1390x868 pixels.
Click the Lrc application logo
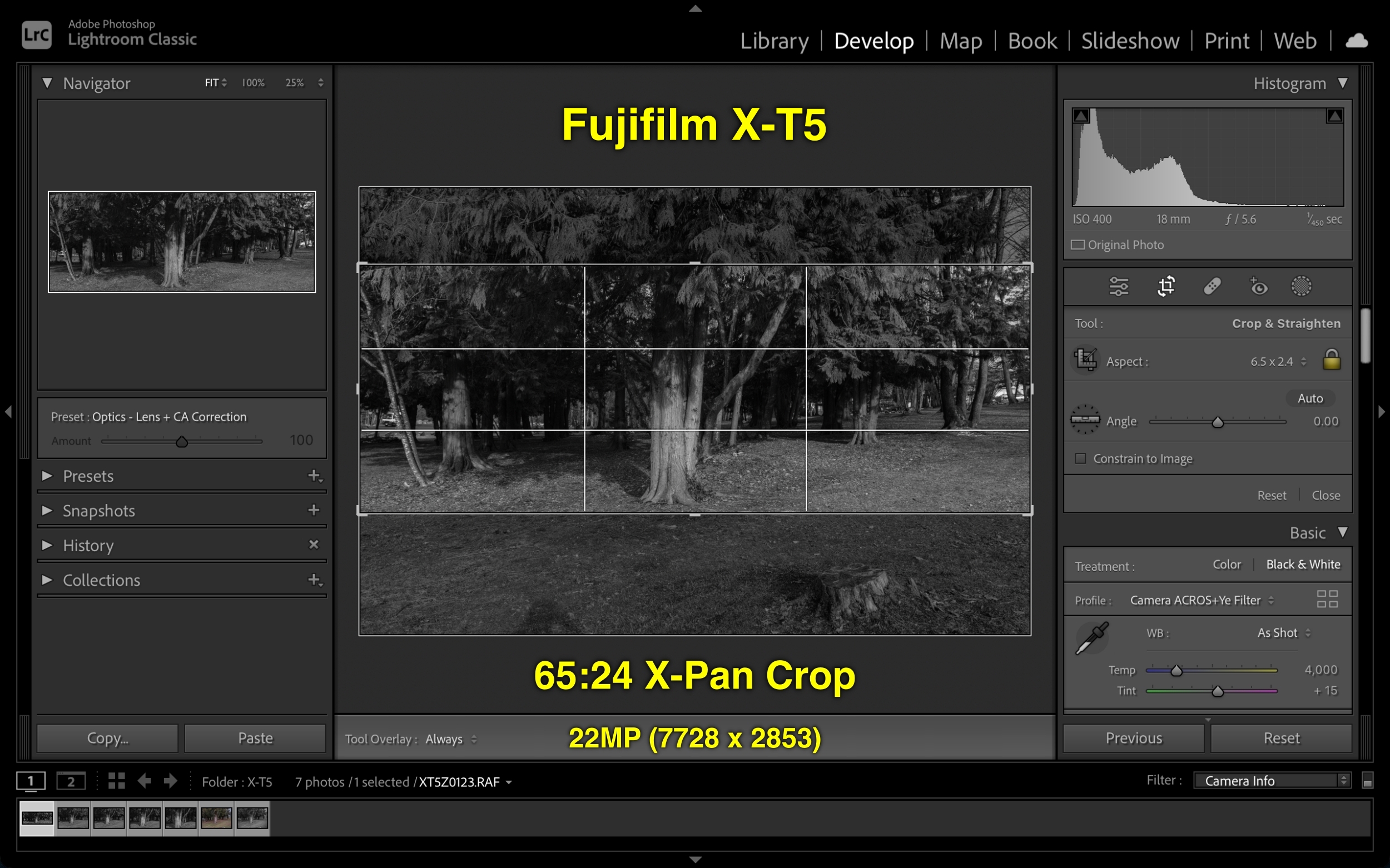[x=37, y=34]
